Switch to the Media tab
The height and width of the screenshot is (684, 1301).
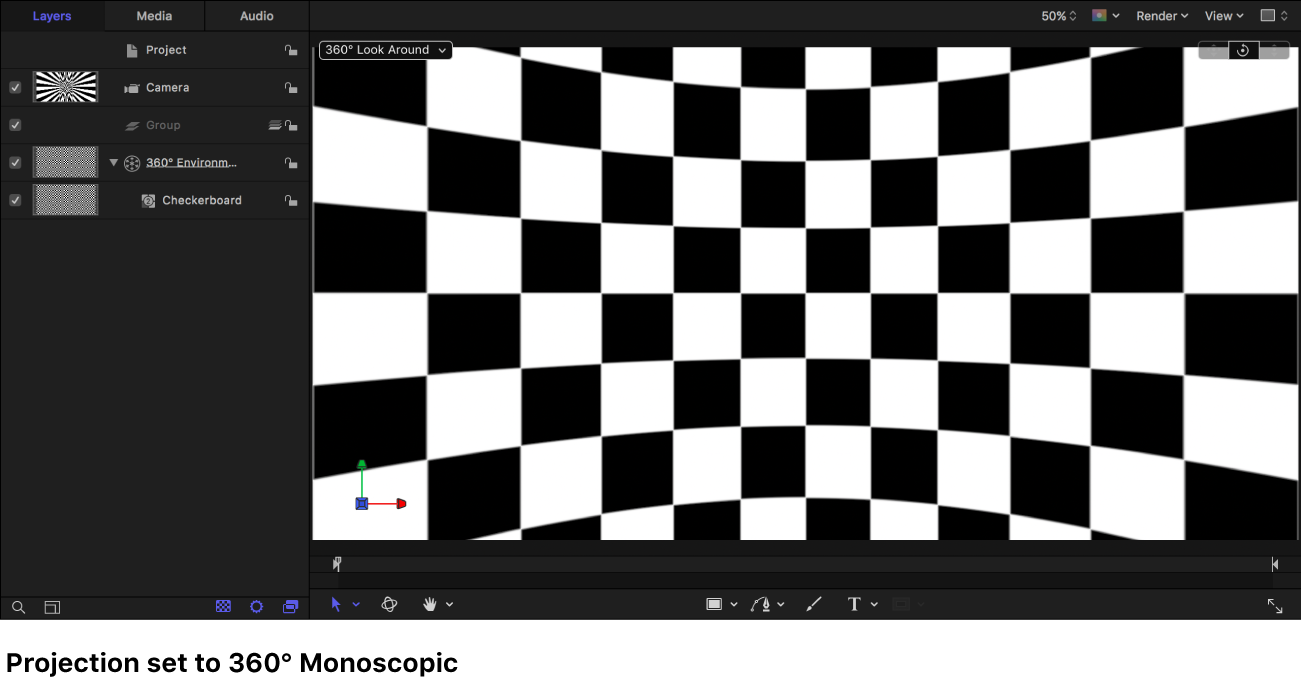(153, 15)
